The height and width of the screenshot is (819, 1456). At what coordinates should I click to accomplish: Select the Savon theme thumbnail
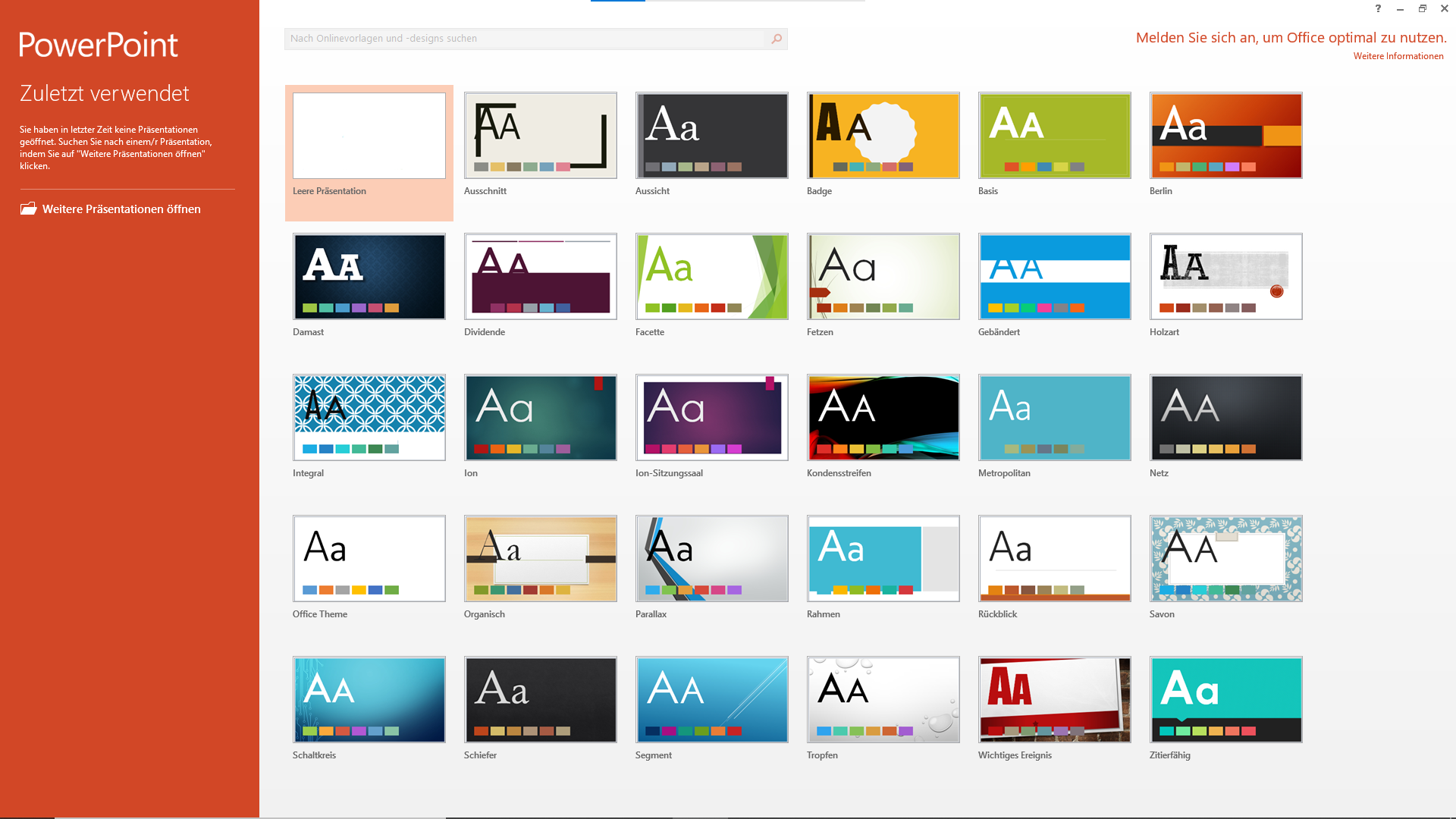pos(1226,559)
